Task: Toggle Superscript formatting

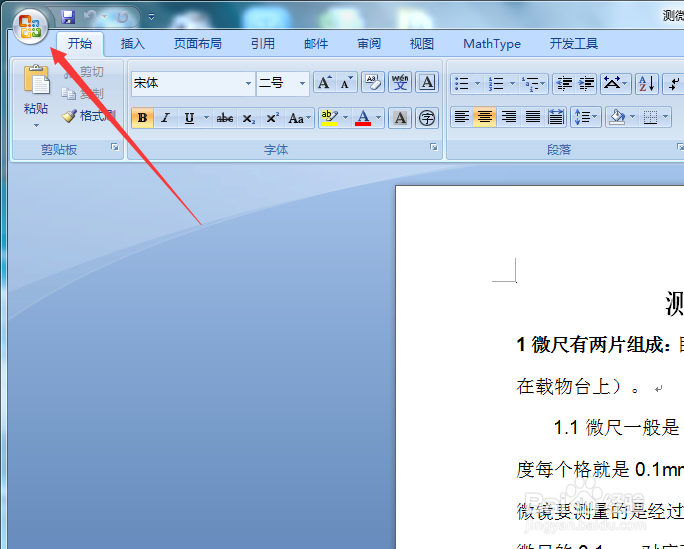Action: click(x=273, y=118)
